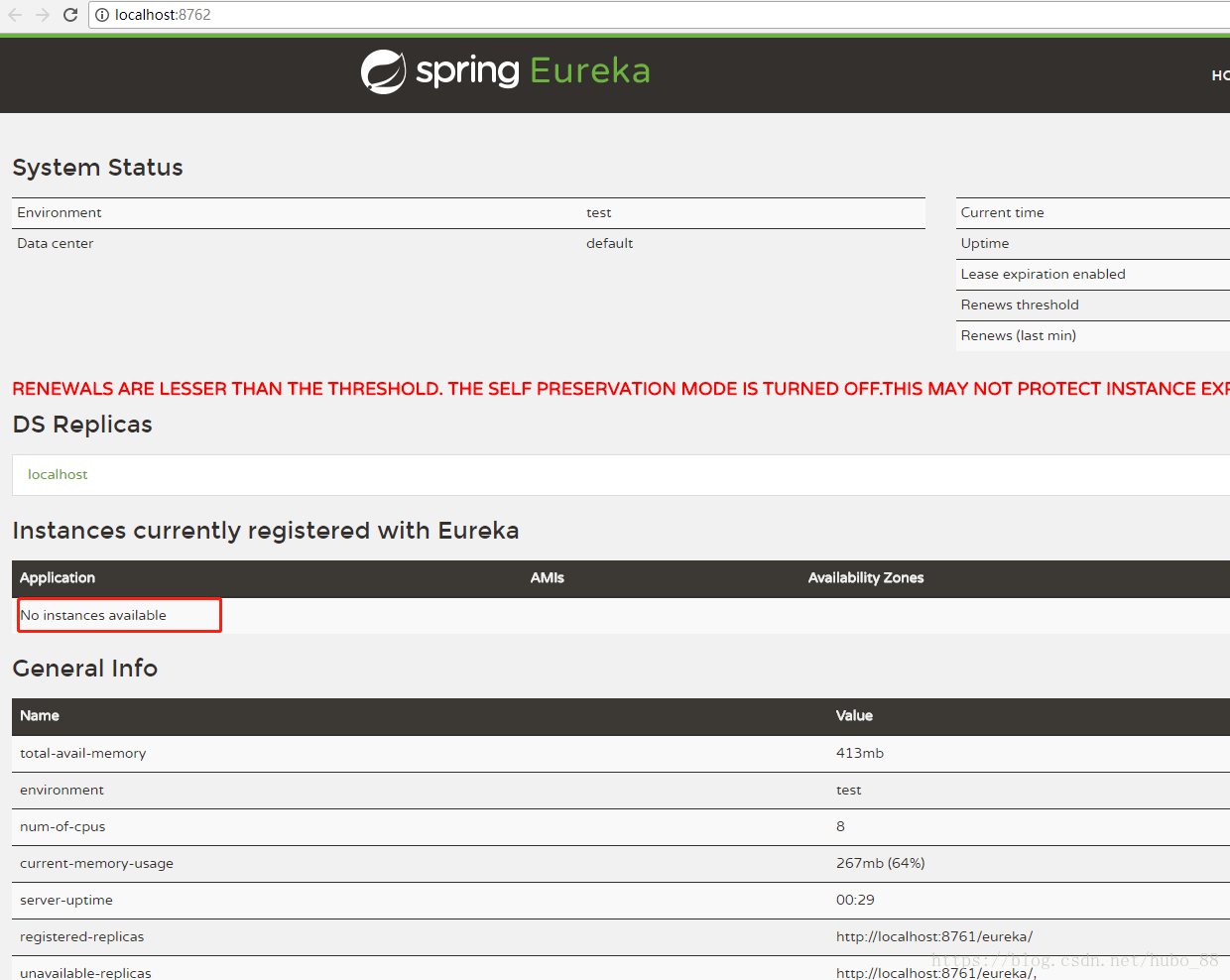Open the partially visible Home nav item

1220,75
